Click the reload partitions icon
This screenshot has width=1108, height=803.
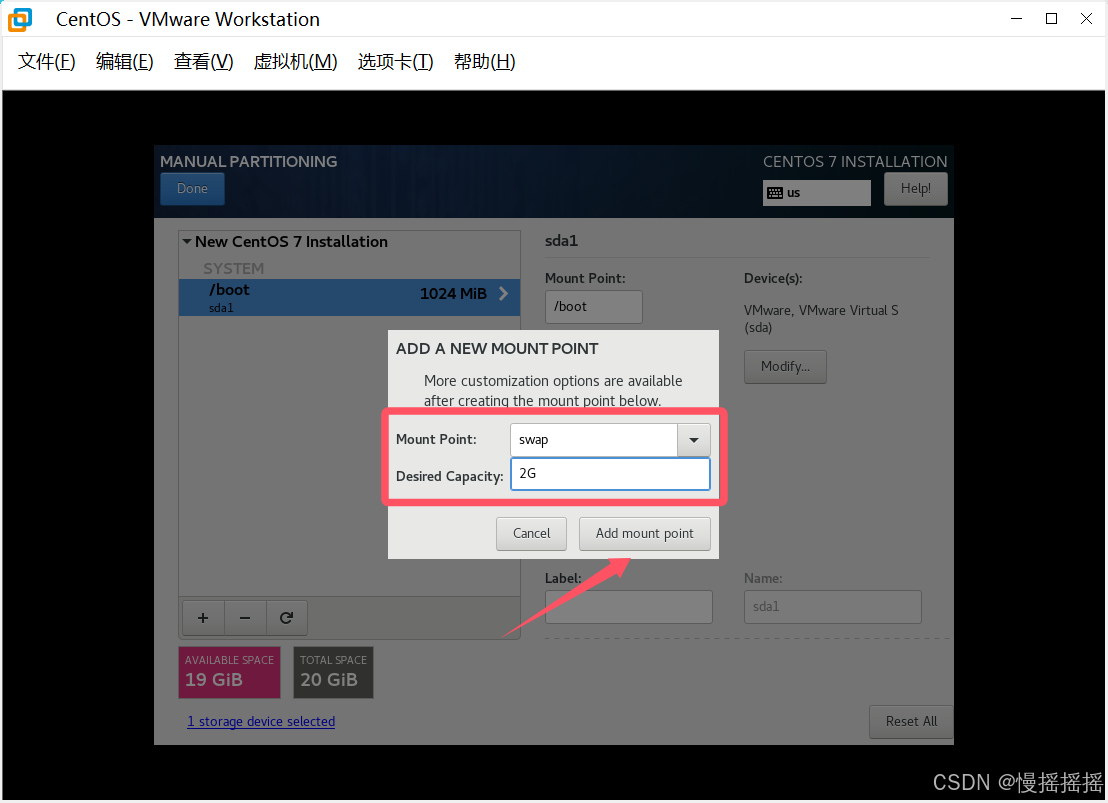(x=287, y=617)
